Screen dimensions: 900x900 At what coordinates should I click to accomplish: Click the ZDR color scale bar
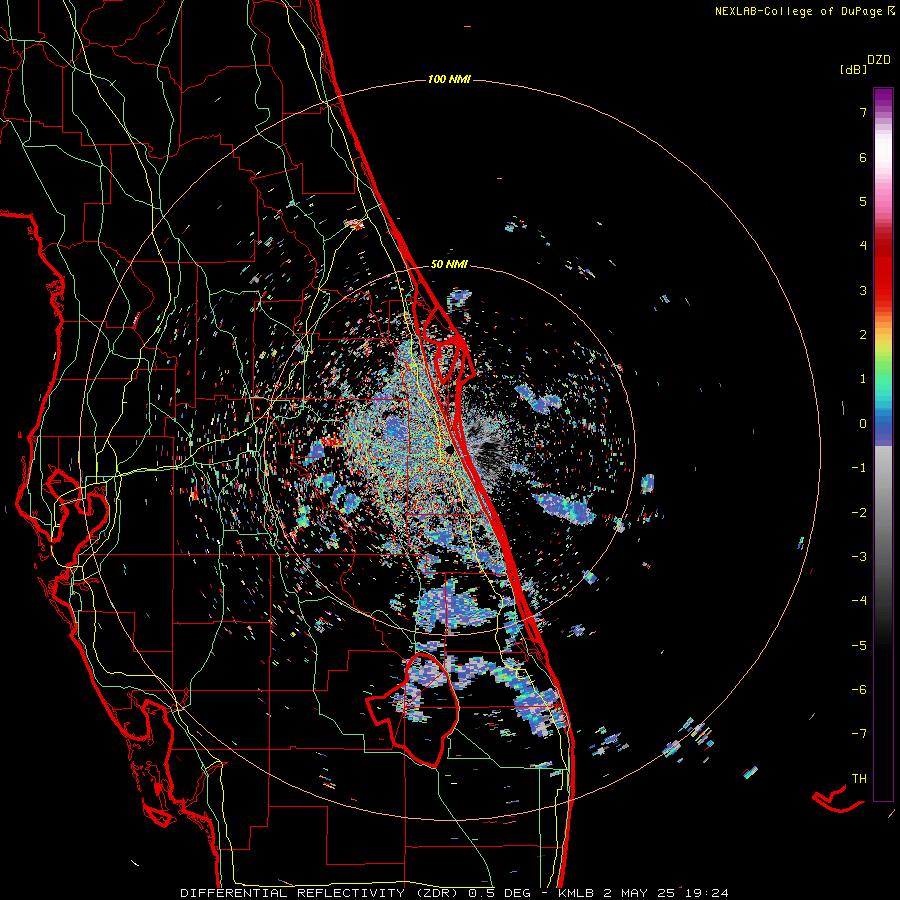pos(883,444)
